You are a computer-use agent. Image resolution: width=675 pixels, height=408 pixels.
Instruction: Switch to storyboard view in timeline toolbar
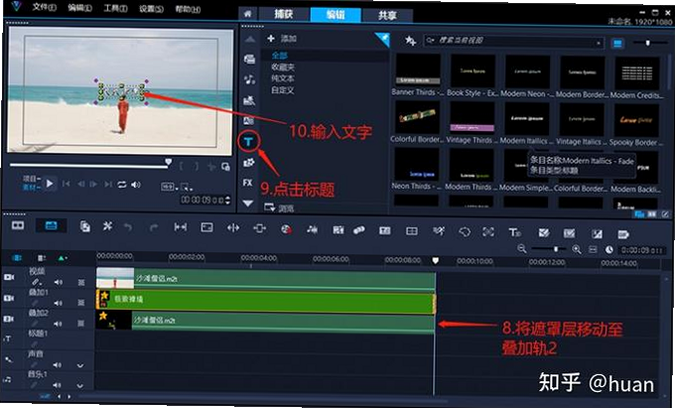click(x=18, y=225)
